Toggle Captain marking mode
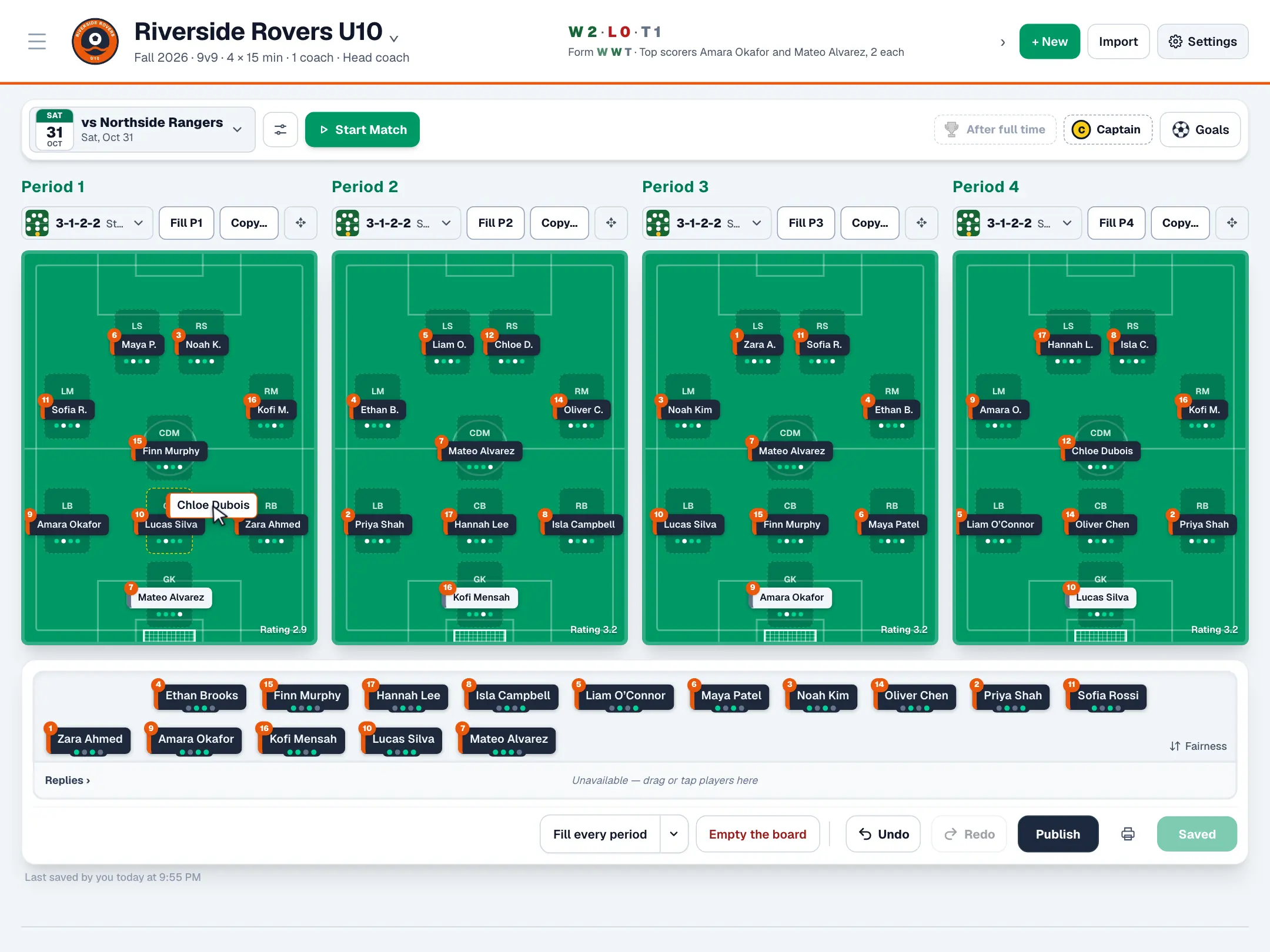1270x952 pixels. [1108, 129]
